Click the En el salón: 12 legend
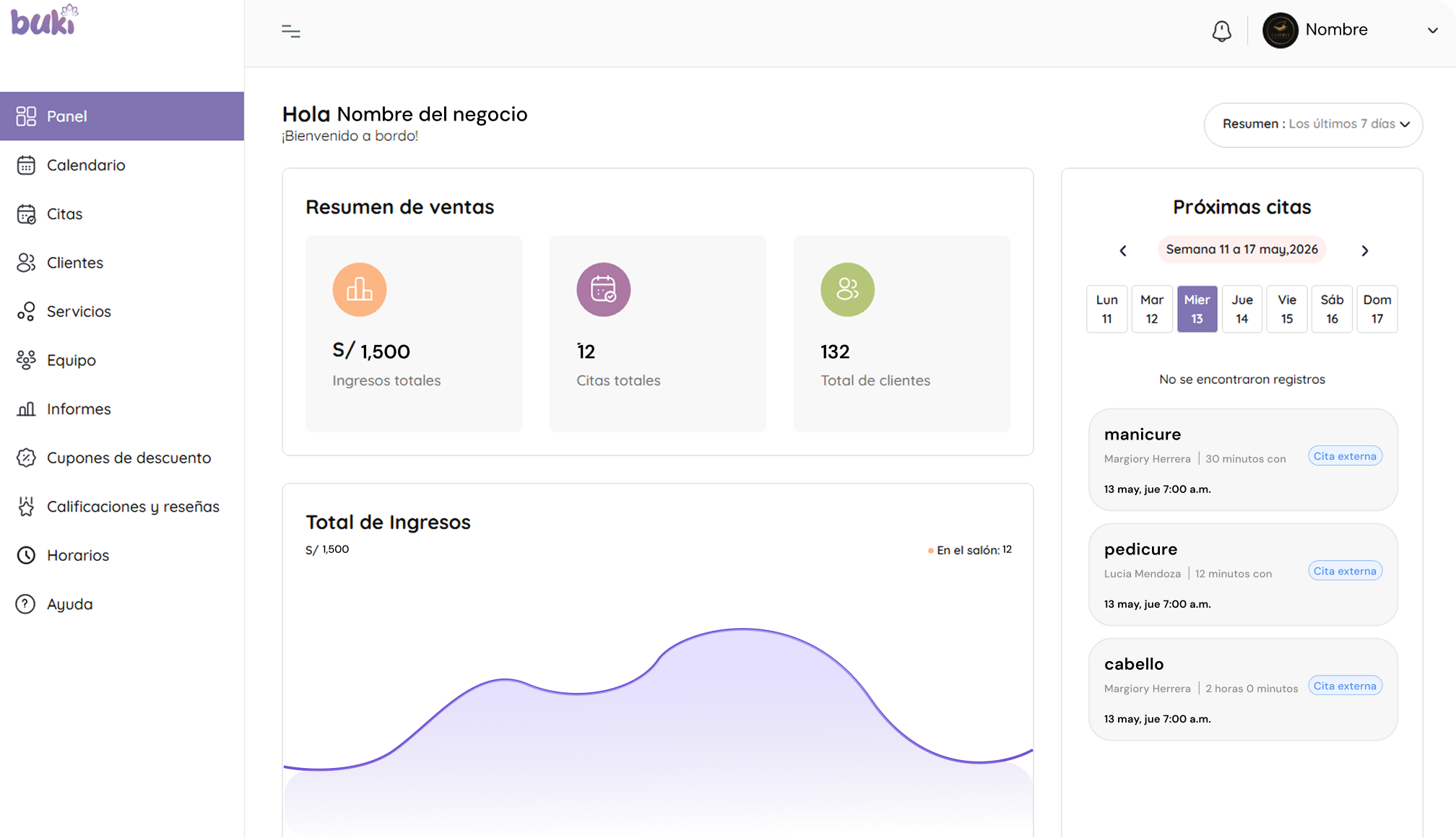This screenshot has height=838, width=1456. tap(970, 550)
